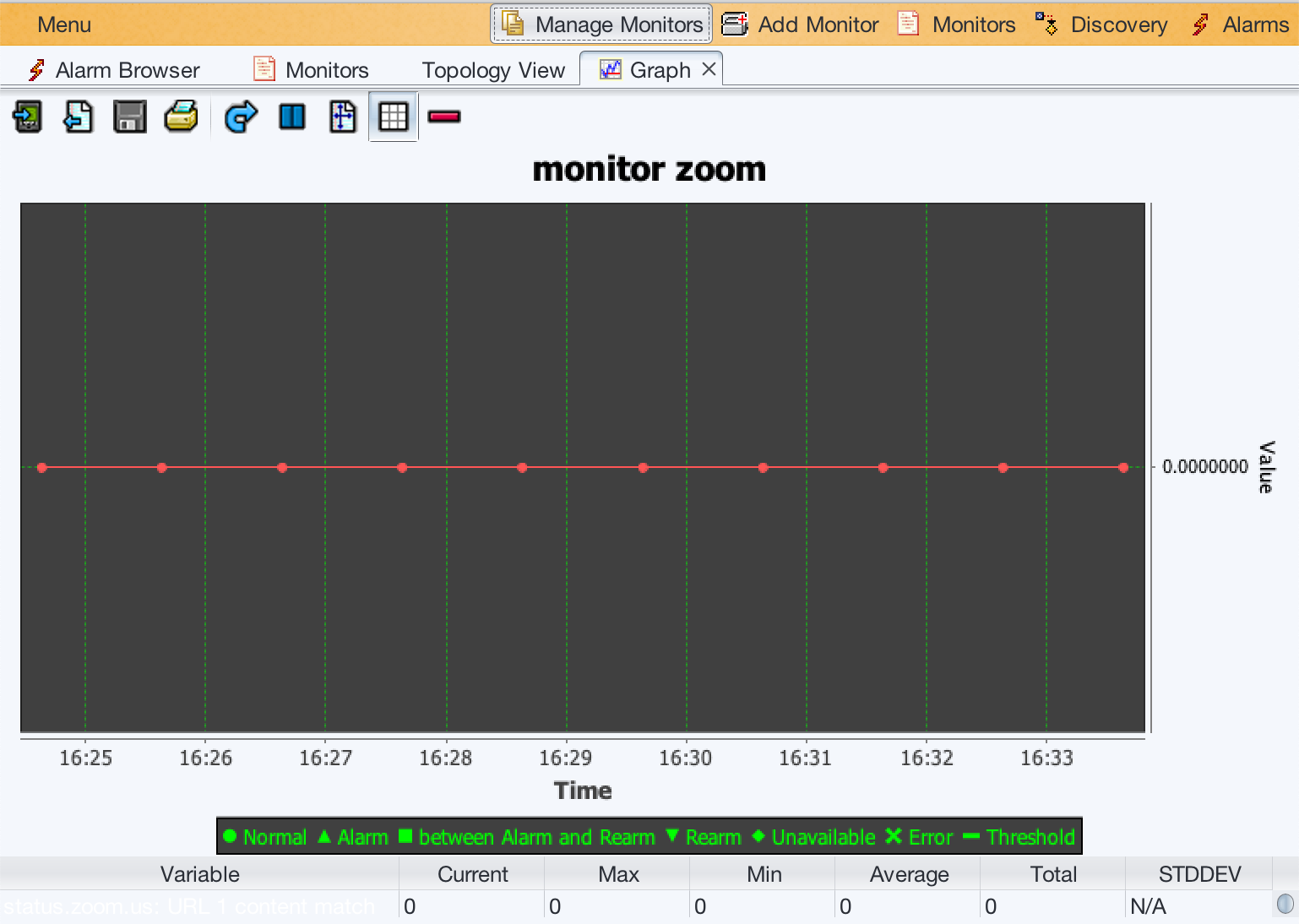The width and height of the screenshot is (1299, 924).
Task: Open Discovery from the top toolbar
Action: (1102, 24)
